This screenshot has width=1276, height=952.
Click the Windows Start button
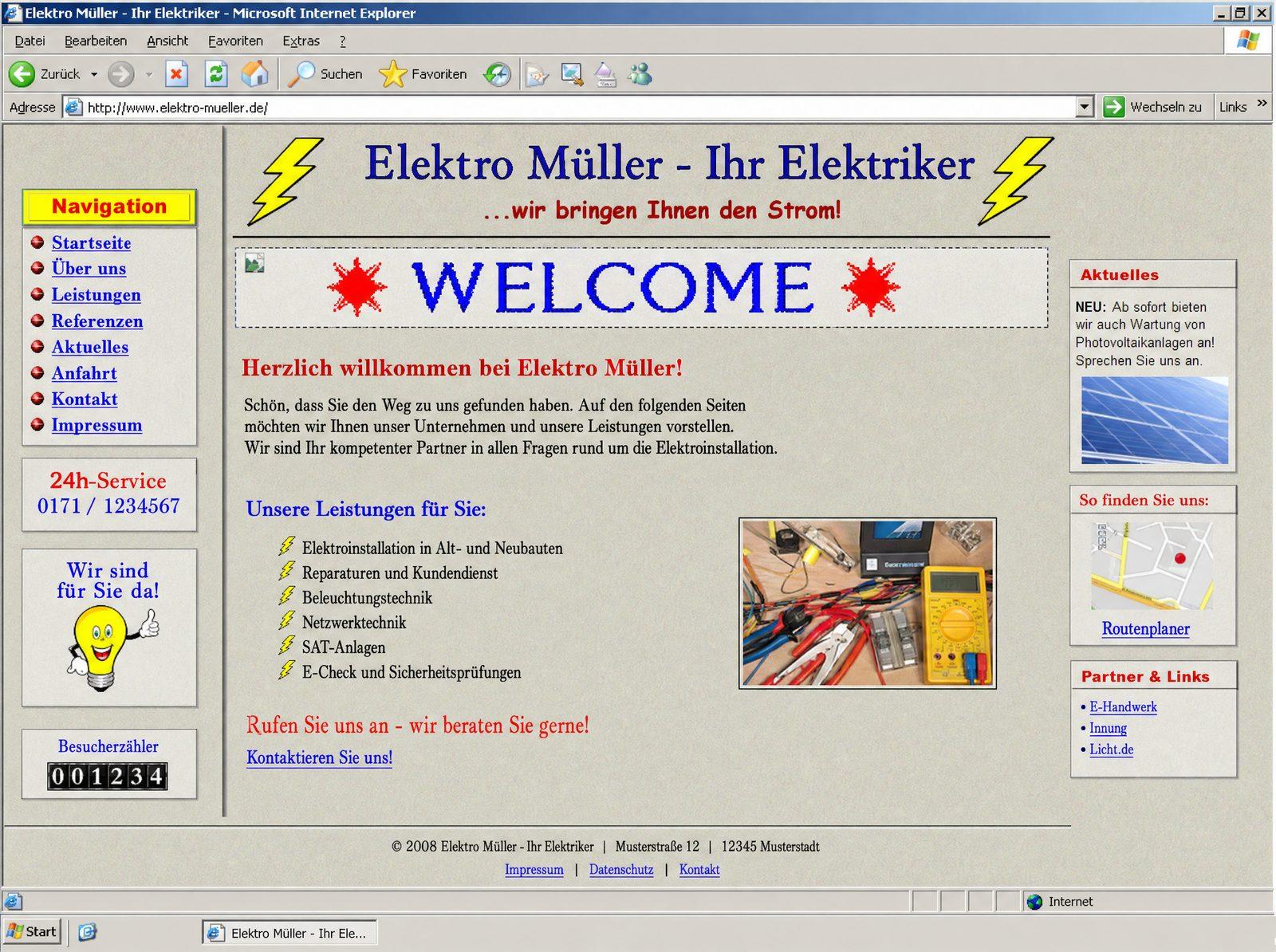click(x=32, y=931)
